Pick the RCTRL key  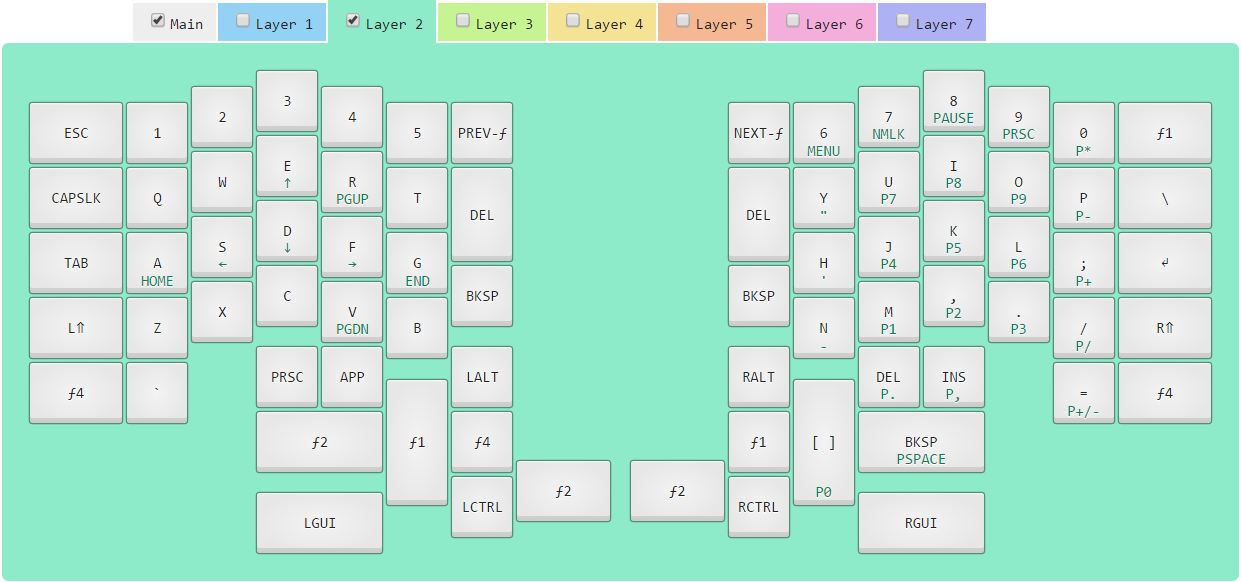(x=758, y=506)
